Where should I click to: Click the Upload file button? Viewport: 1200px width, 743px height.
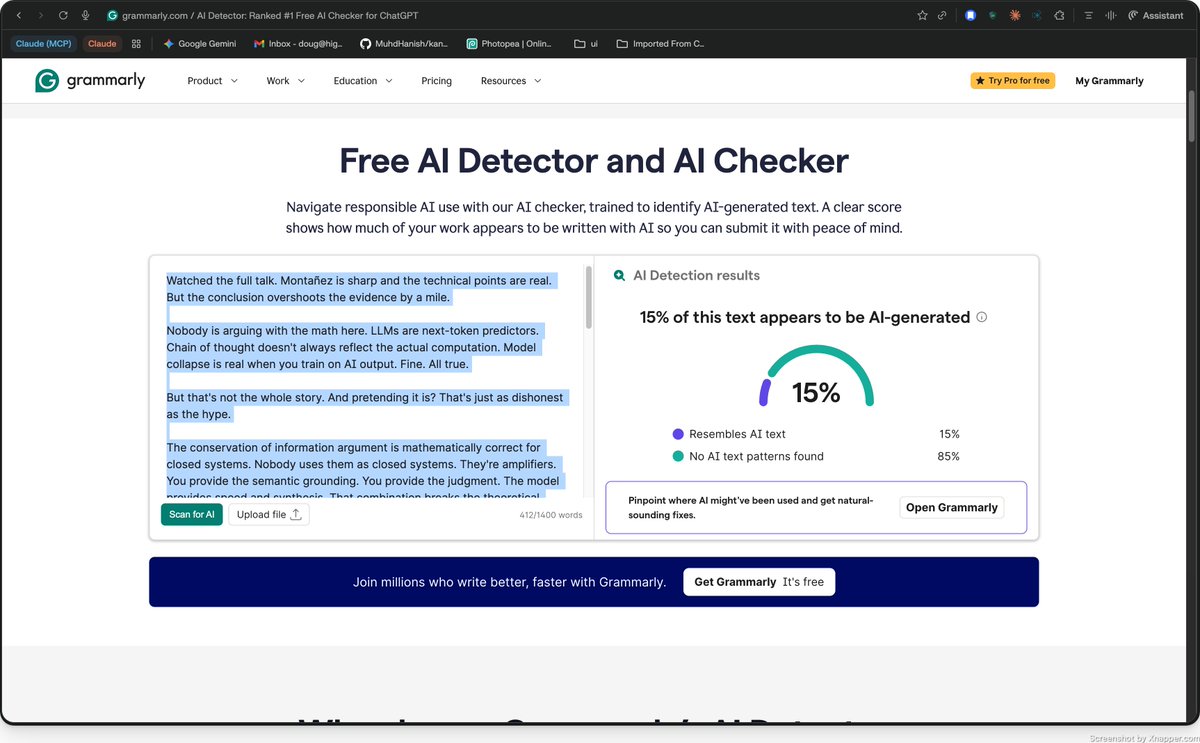269,514
